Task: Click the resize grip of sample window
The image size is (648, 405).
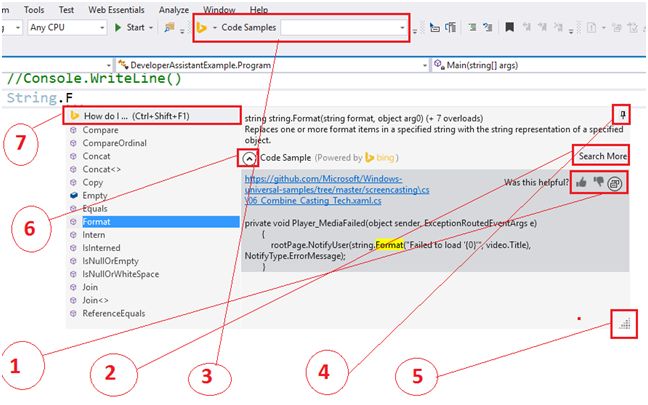Action: [x=624, y=324]
